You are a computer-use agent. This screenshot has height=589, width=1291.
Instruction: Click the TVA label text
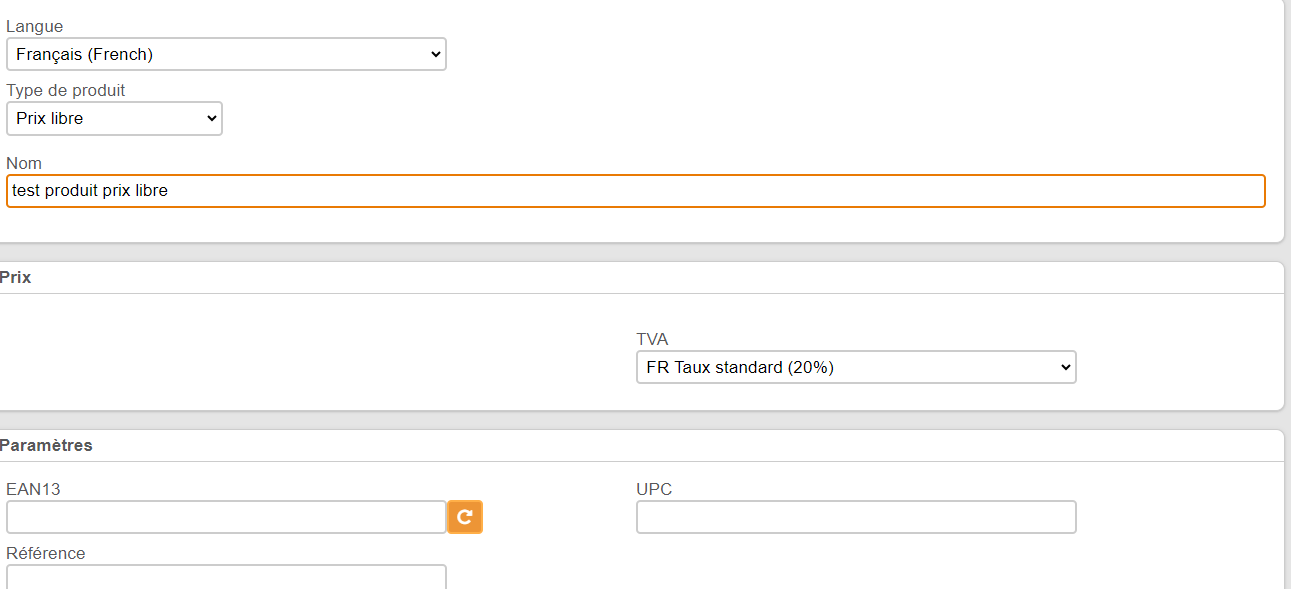(652, 339)
